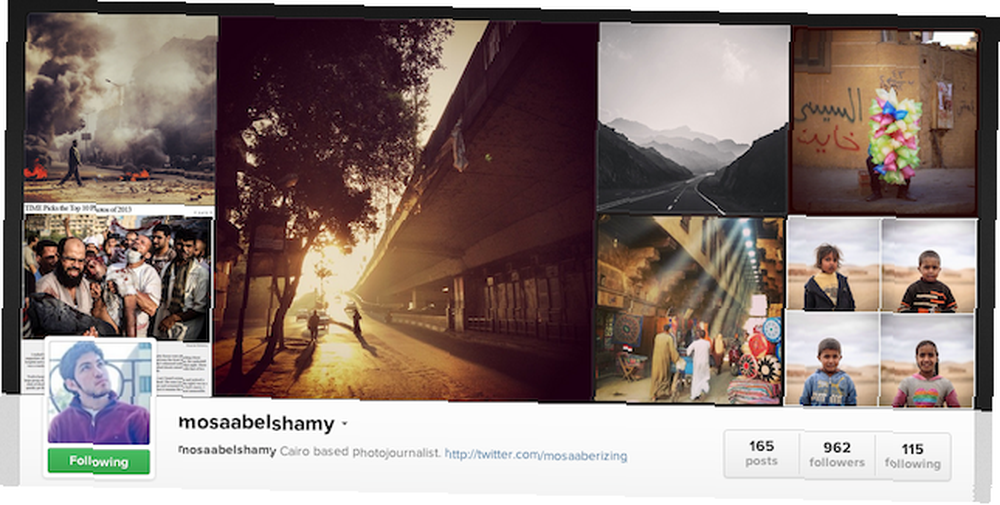Open the Arabic graffiti balloon seller photo
1000x505 pixels.
(x=885, y=121)
